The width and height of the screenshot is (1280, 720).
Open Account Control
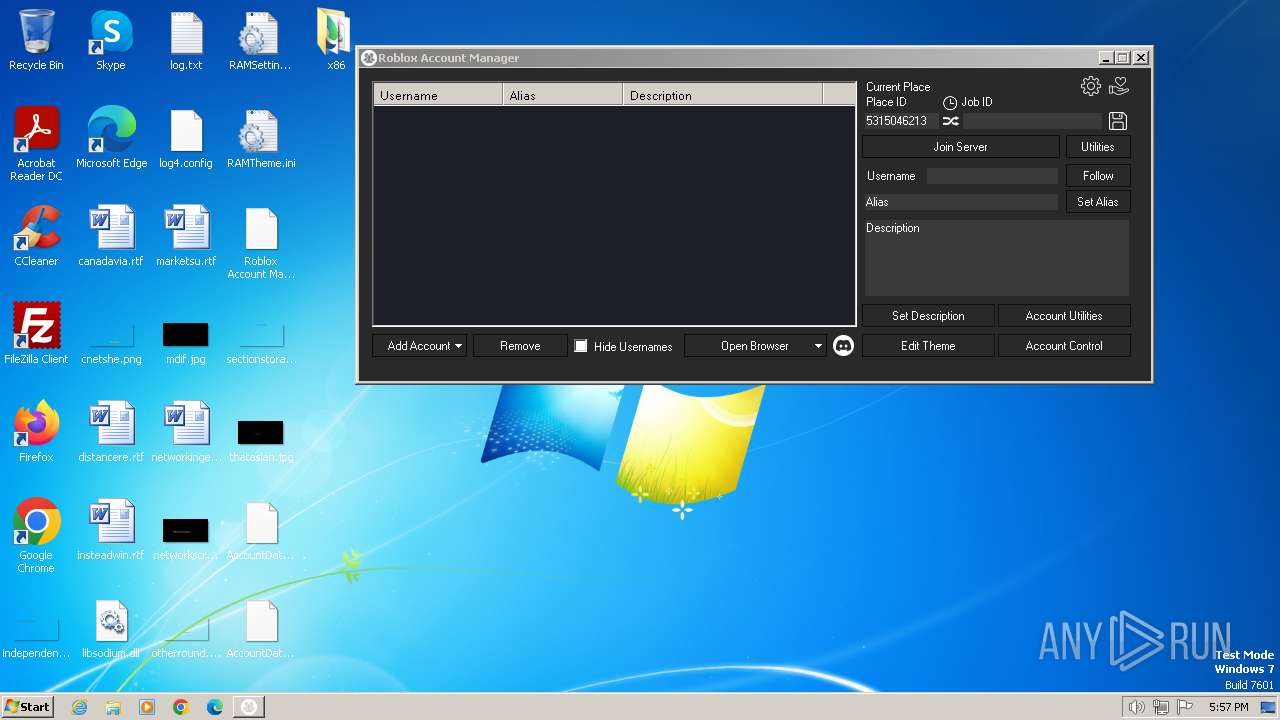1064,346
